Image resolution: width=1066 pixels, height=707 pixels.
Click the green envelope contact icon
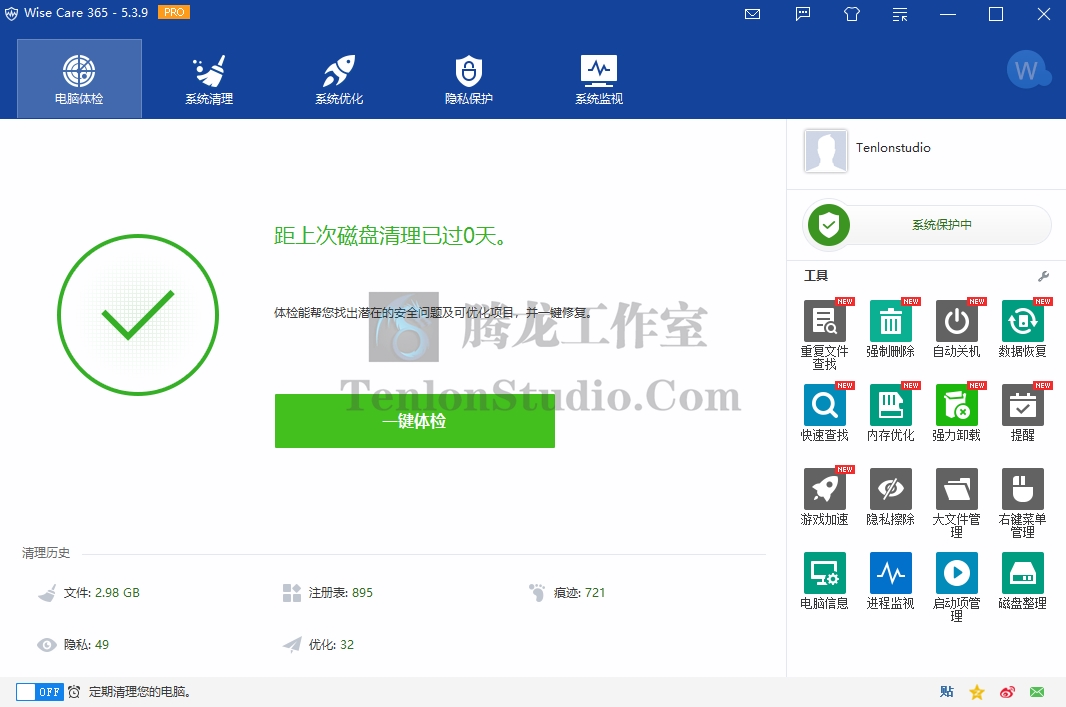pos(1037,692)
